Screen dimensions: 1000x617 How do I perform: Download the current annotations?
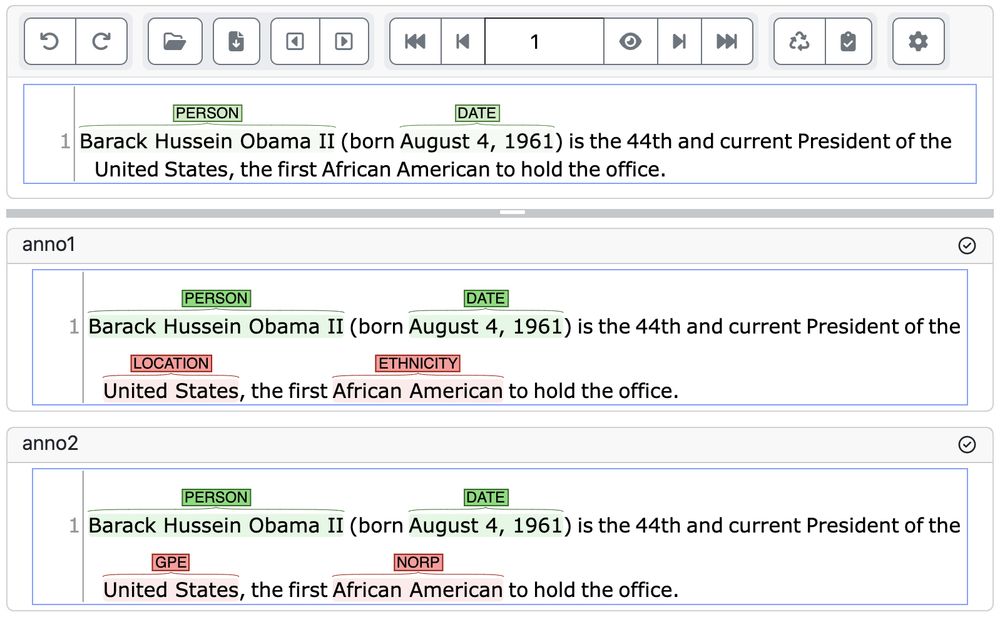click(236, 41)
